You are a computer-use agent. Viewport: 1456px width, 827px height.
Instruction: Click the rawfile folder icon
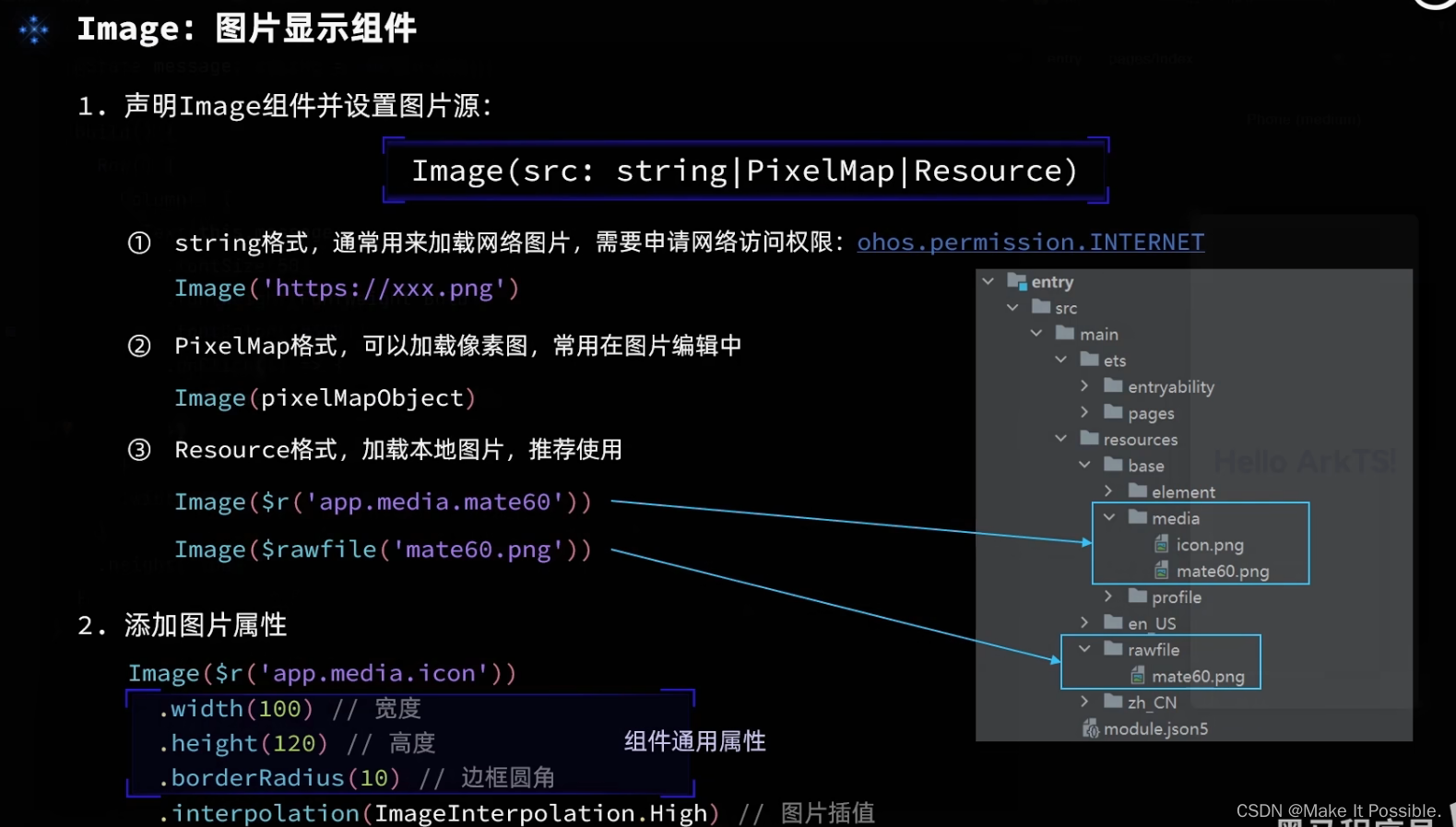point(1114,649)
